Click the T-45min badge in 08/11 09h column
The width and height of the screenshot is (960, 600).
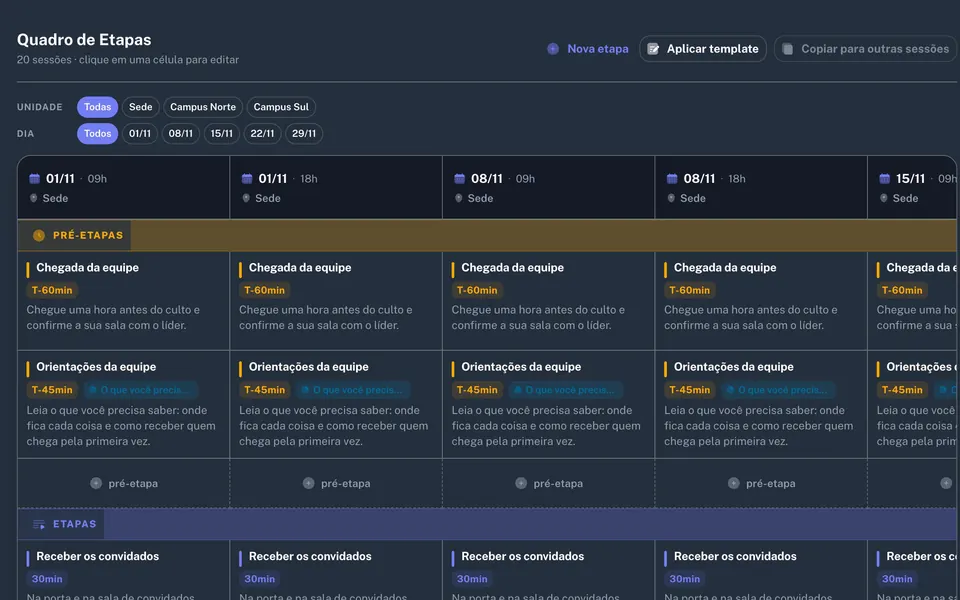click(x=477, y=390)
